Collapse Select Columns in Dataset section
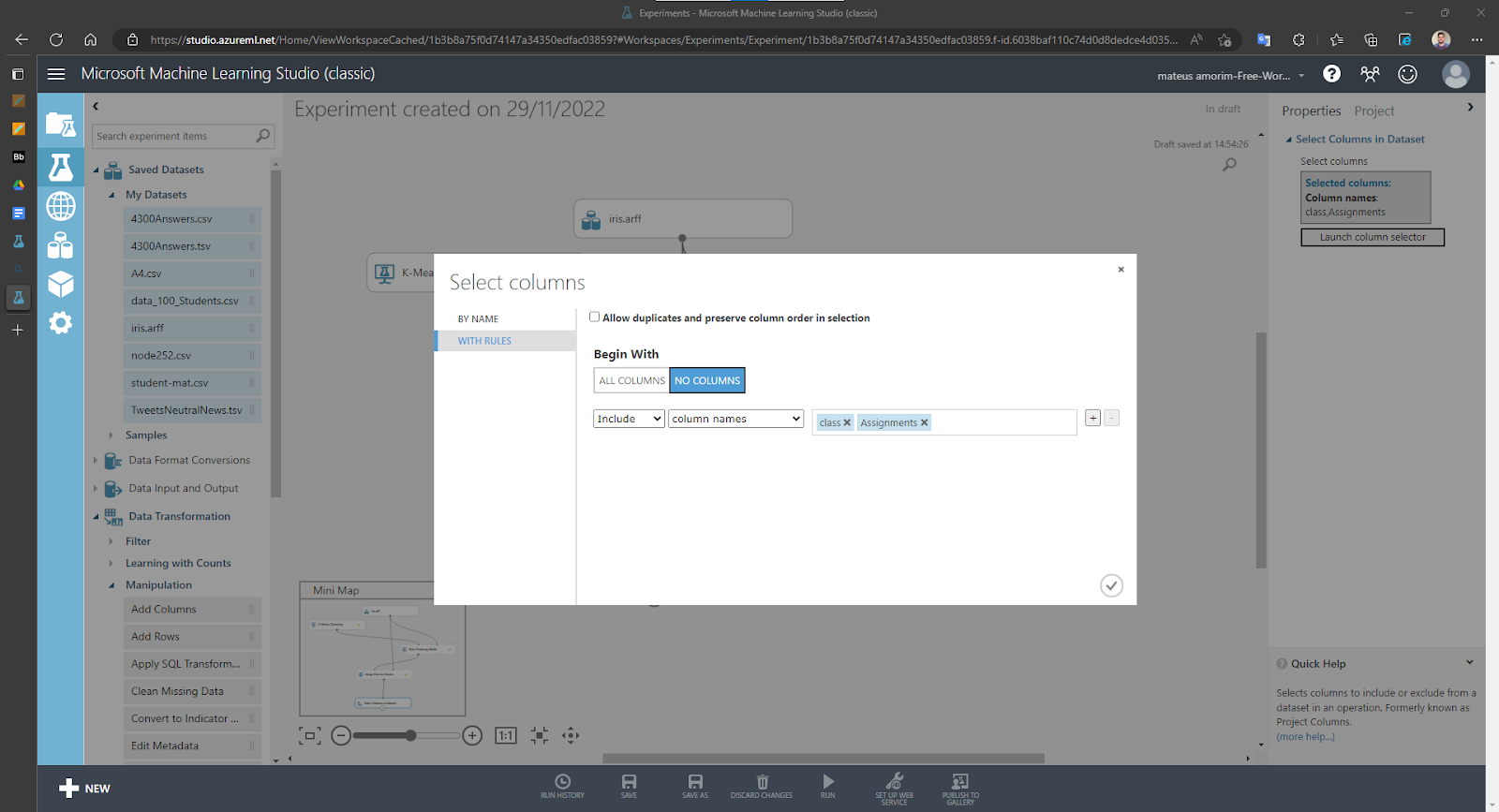 (1289, 140)
